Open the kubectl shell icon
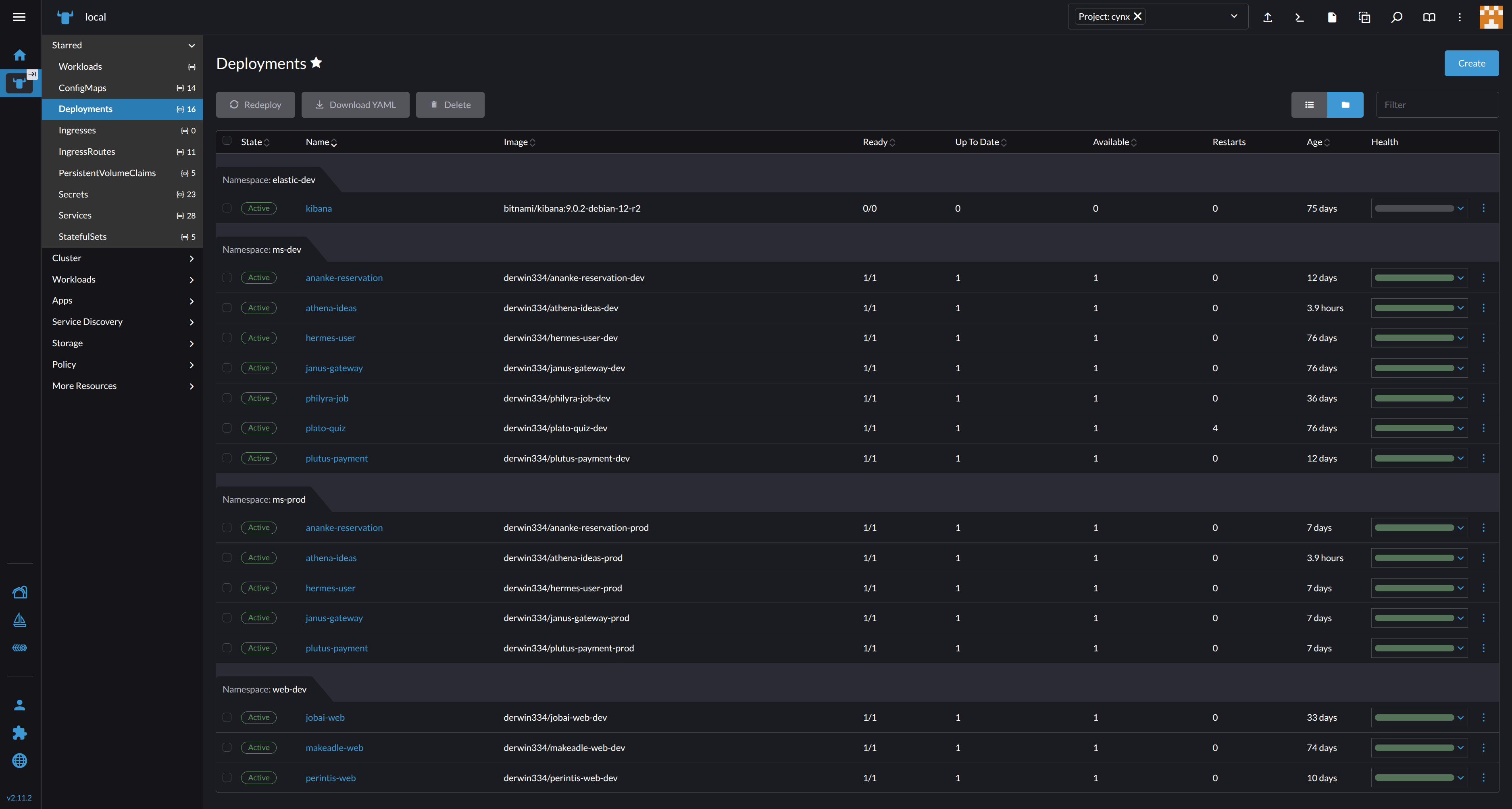Screen dimensions: 1512x809 (1300, 17)
